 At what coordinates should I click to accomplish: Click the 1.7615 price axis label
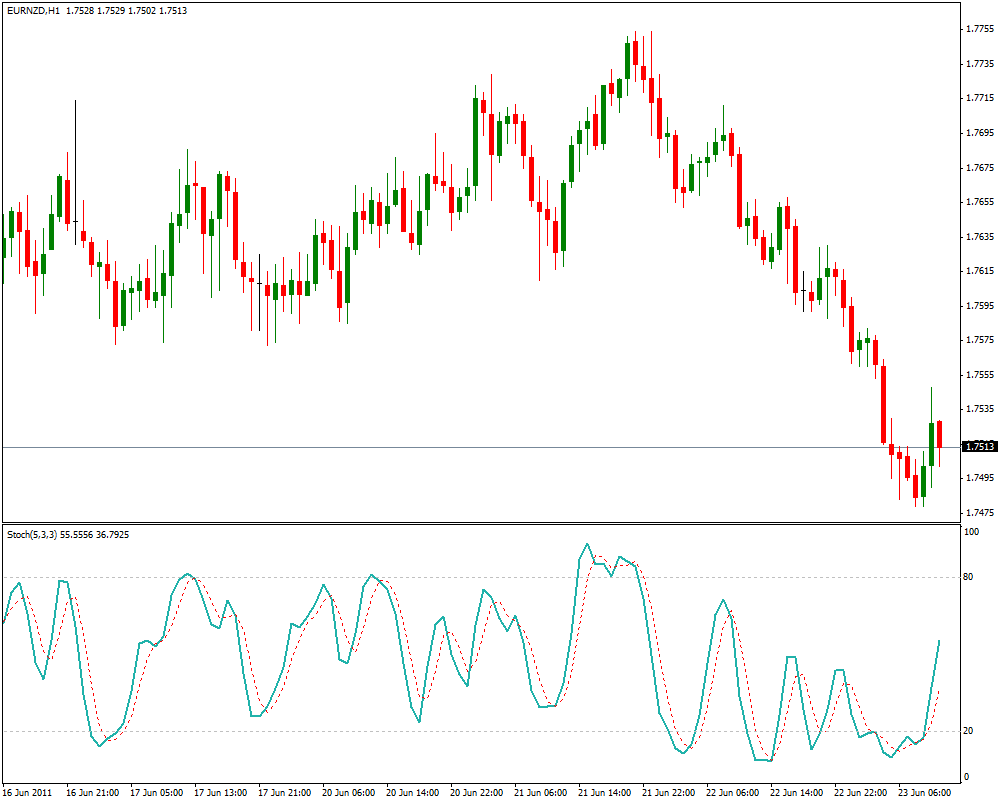(x=980, y=271)
